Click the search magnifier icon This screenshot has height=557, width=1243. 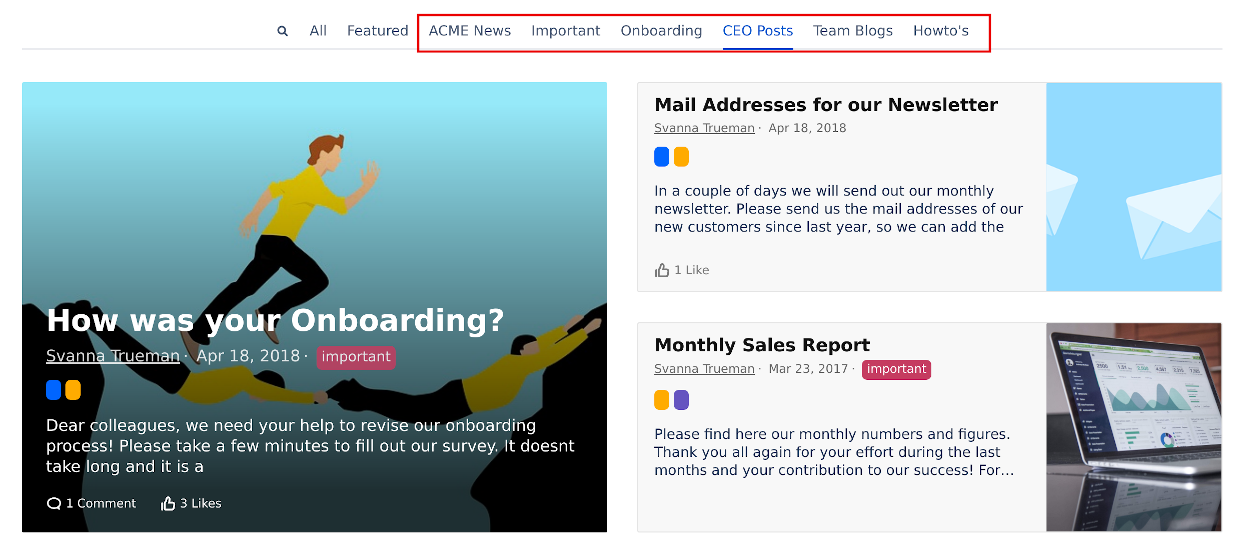point(283,31)
